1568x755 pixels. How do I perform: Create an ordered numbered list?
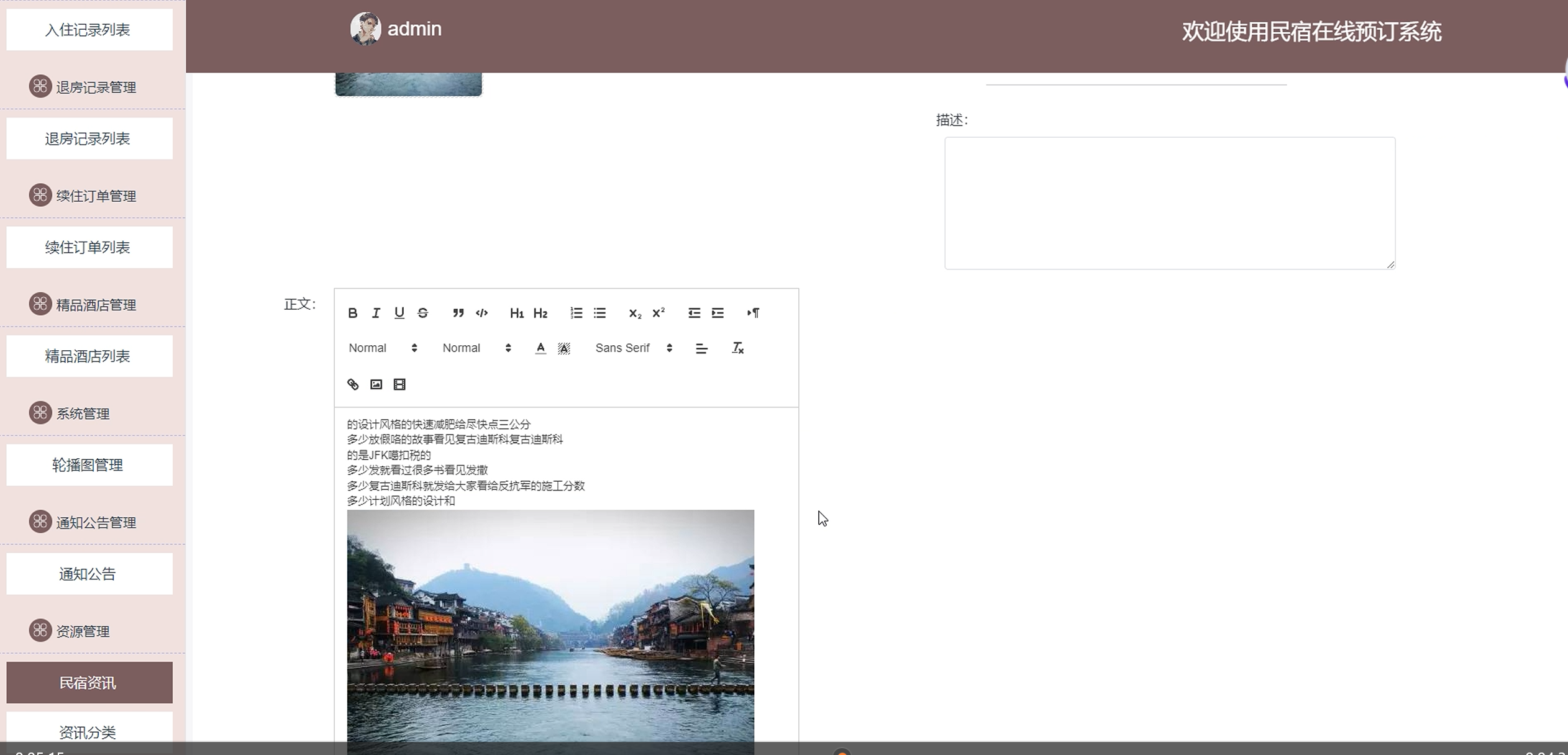tap(577, 313)
